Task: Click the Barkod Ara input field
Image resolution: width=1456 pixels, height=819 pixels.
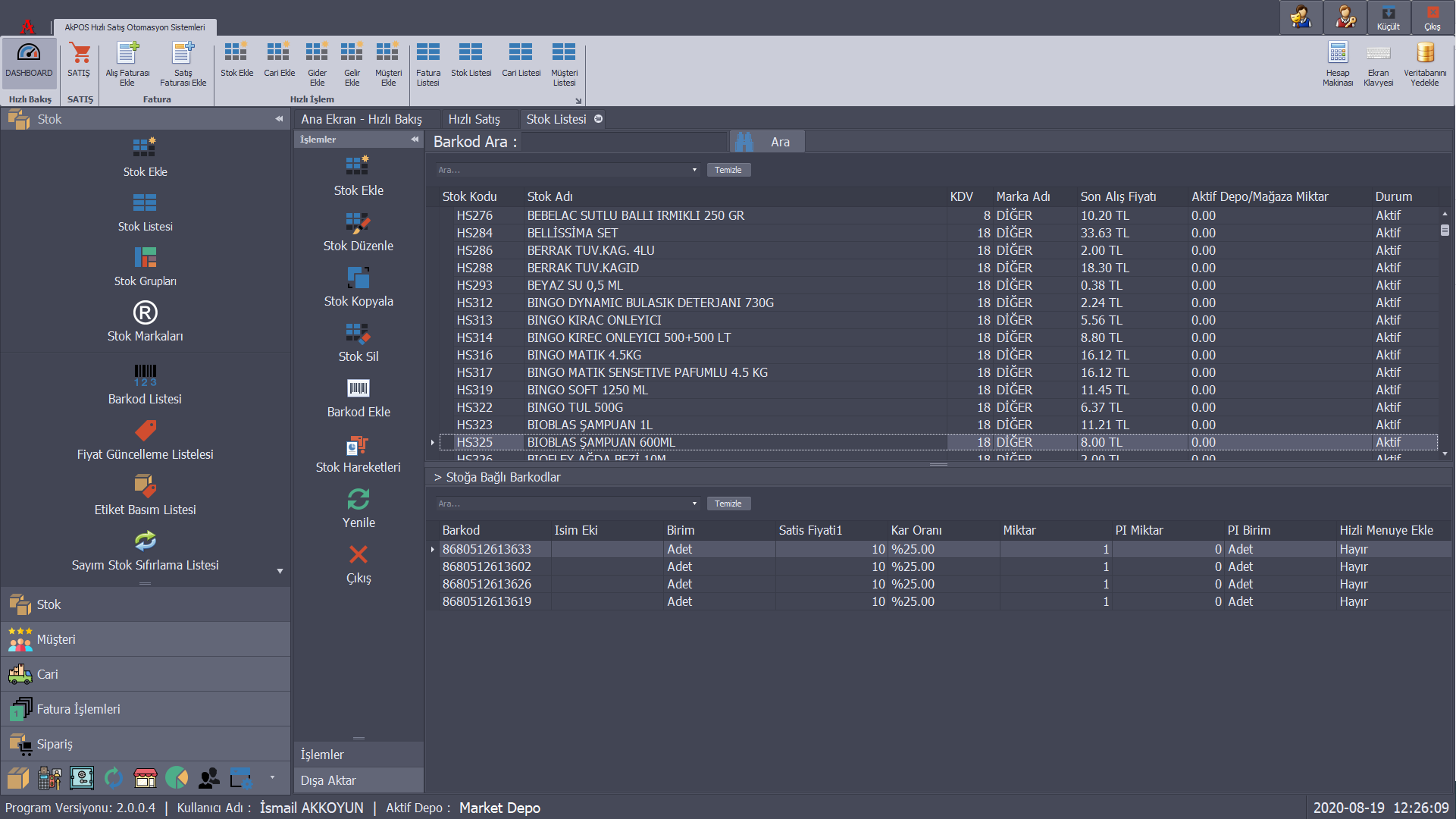Action: click(x=625, y=142)
